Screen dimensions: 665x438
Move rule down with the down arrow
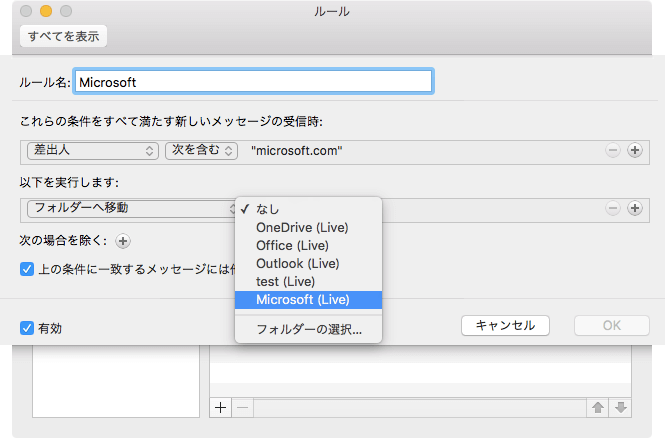point(620,408)
